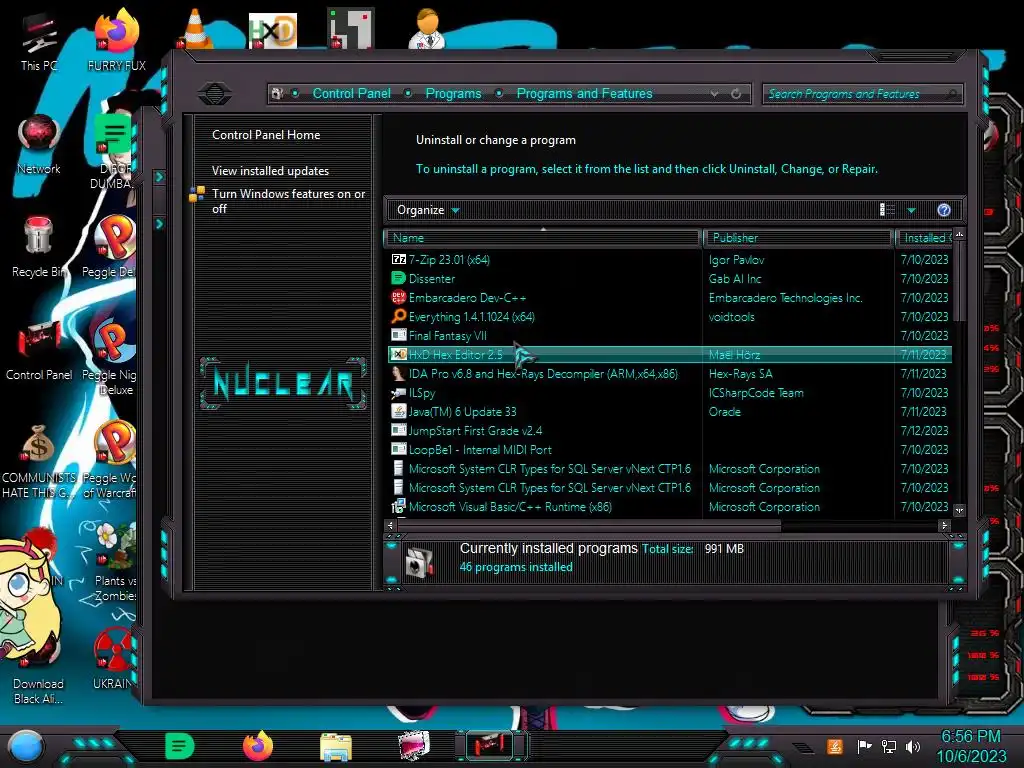
Task: Click the Help question mark icon
Action: pyautogui.click(x=944, y=210)
